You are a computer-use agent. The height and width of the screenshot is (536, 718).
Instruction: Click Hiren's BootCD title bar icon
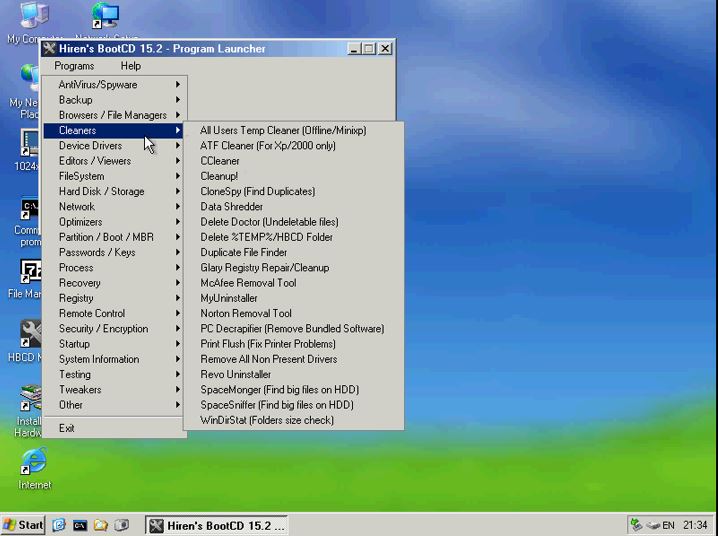tap(50, 49)
